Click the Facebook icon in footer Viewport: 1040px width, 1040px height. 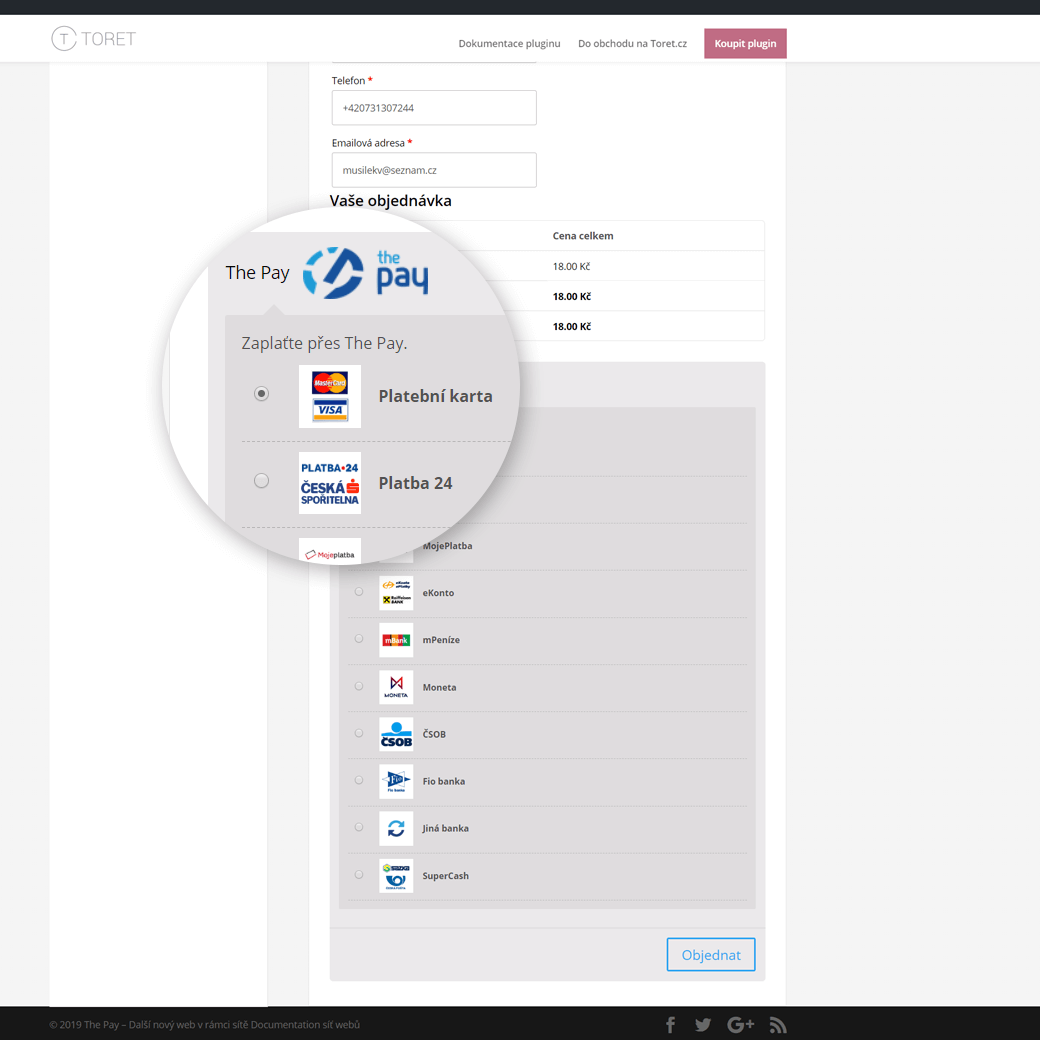point(671,1024)
